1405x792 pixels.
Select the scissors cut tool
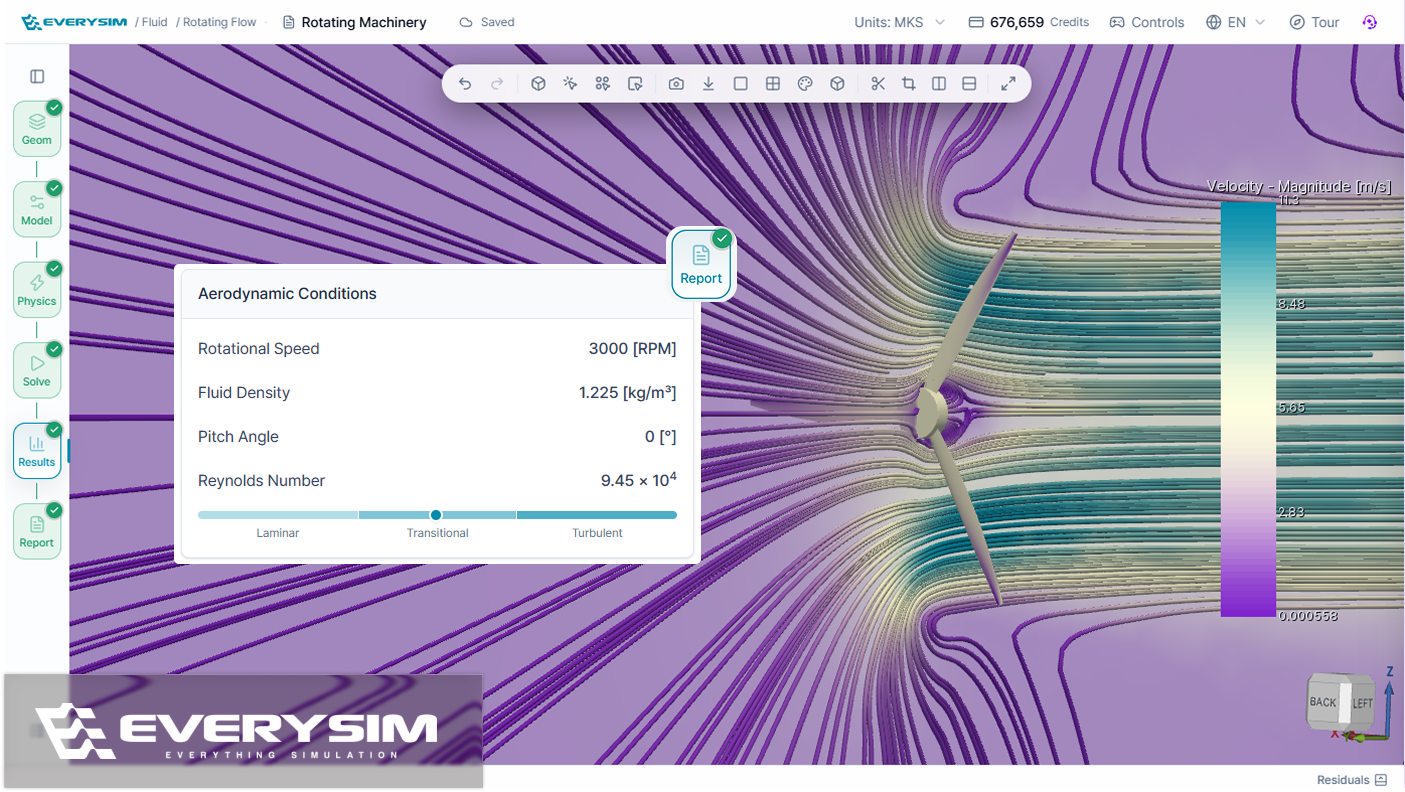coord(878,84)
